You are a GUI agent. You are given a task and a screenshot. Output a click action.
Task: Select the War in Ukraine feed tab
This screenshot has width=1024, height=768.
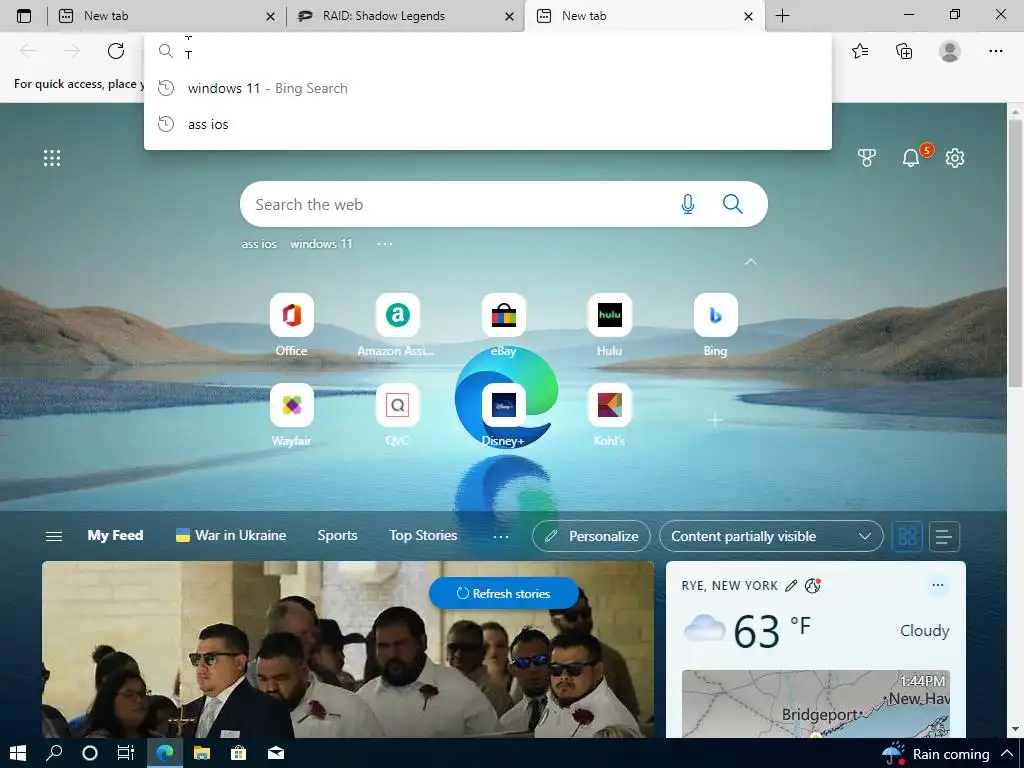click(x=231, y=536)
